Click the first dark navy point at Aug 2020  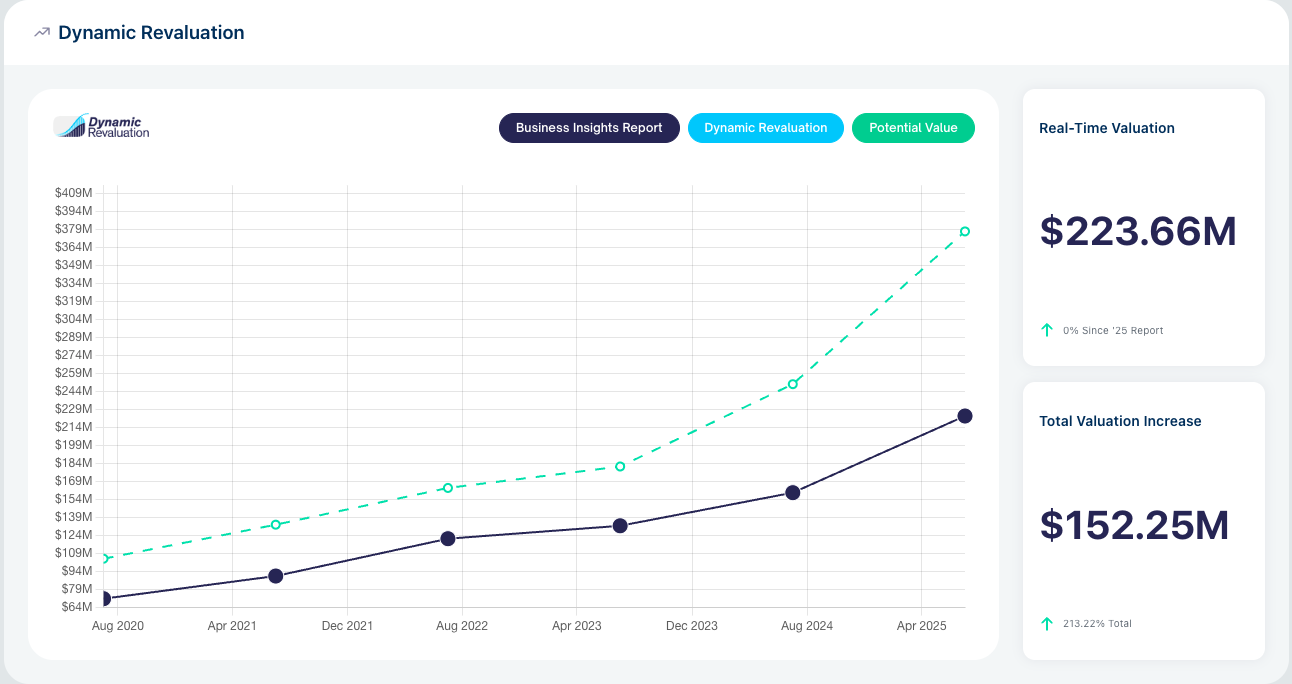(x=104, y=598)
